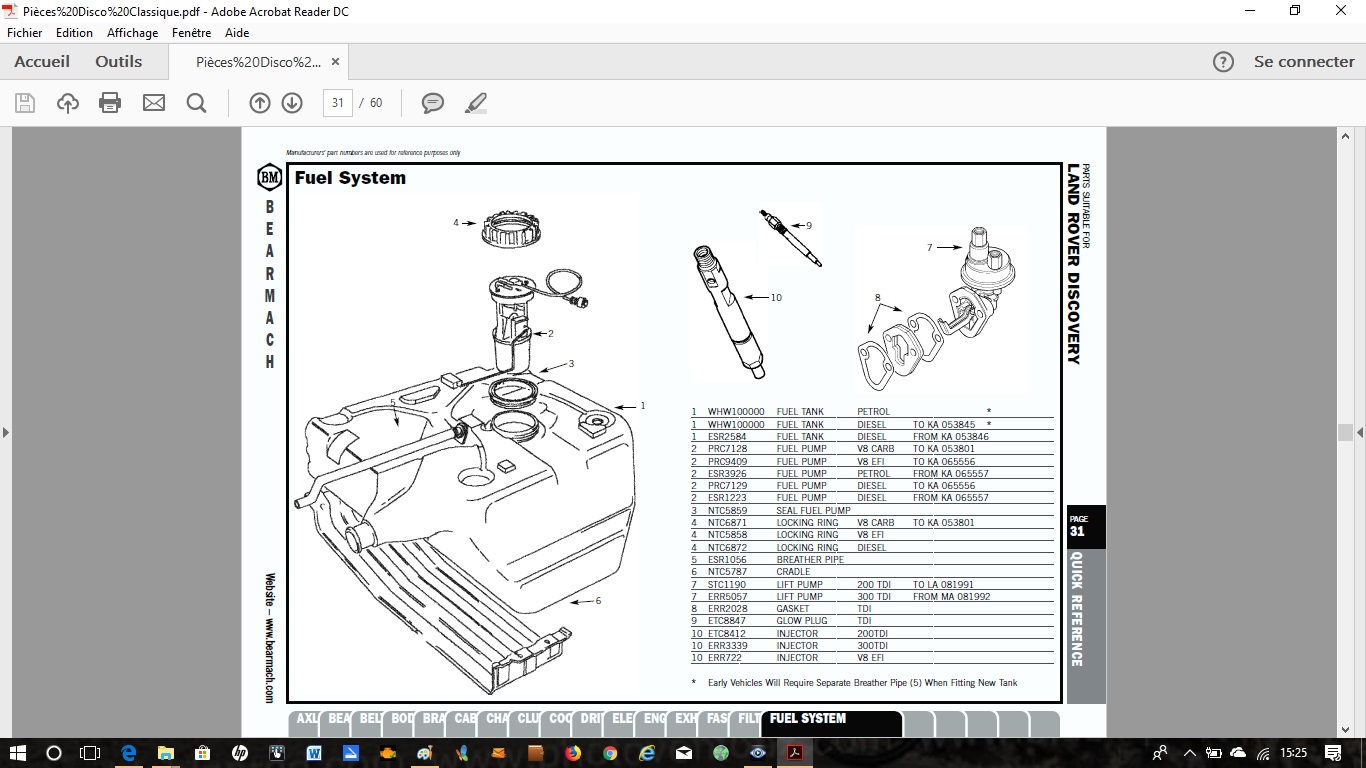Close the Pièces Disco PDF tab

336,62
